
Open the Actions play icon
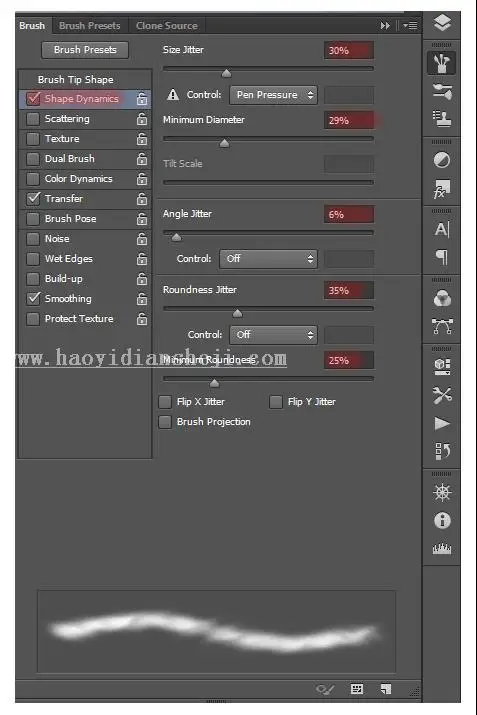pos(442,424)
